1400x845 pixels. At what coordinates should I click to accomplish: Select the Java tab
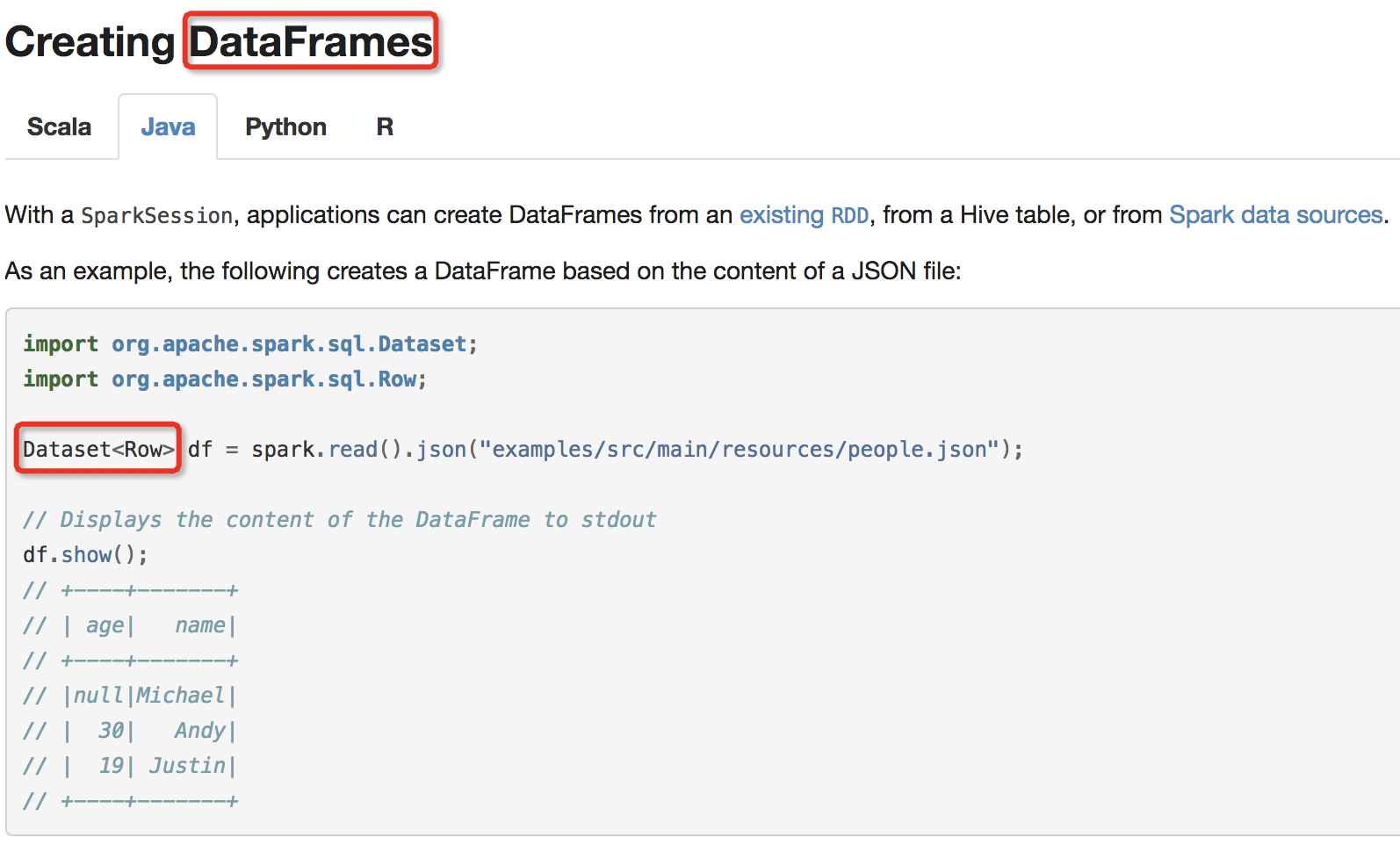click(x=168, y=127)
